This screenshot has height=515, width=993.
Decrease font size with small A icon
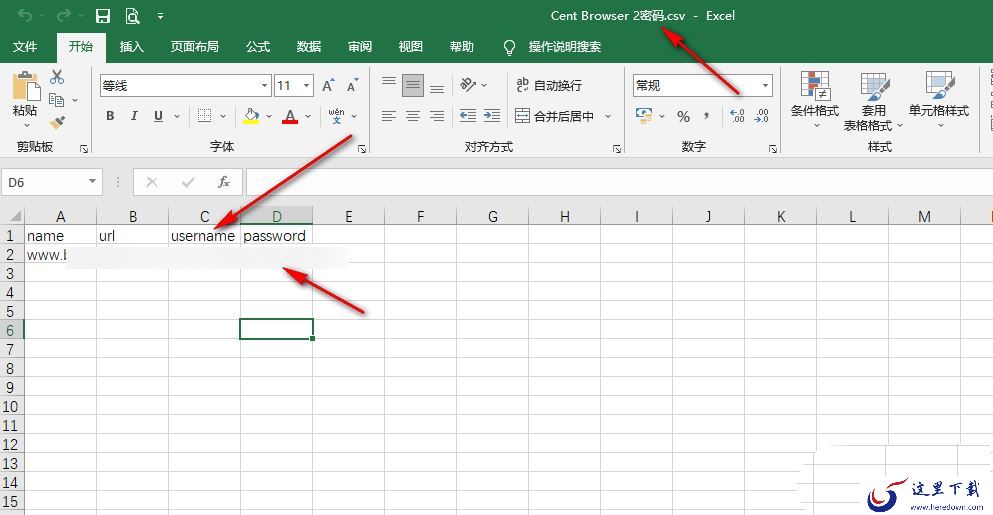point(352,86)
